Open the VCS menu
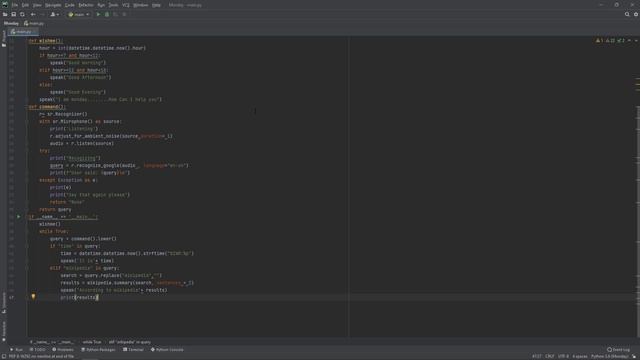 pyautogui.click(x=126, y=5)
